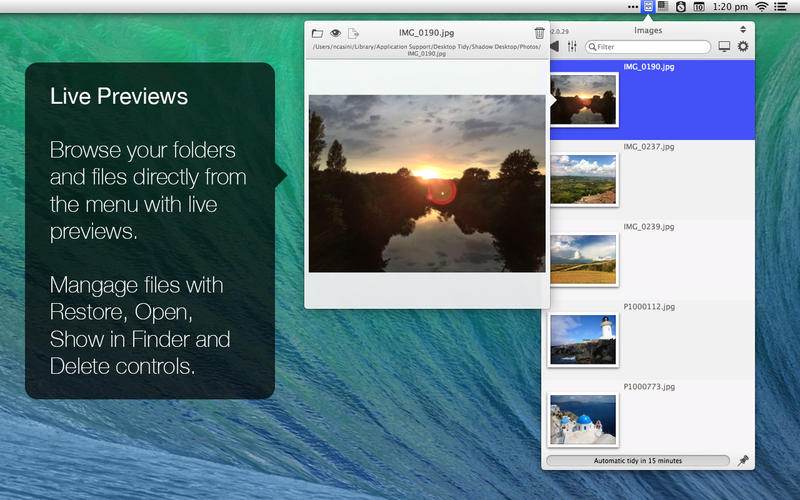This screenshot has width=800, height=500.
Task: Click the desktop monitor icon
Action: click(x=724, y=46)
